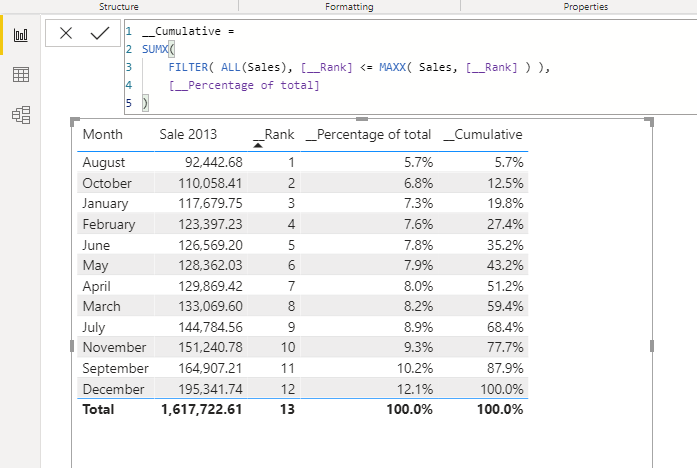Click the 6.8% percentage cell
The height and width of the screenshot is (468, 697).
pyautogui.click(x=418, y=183)
